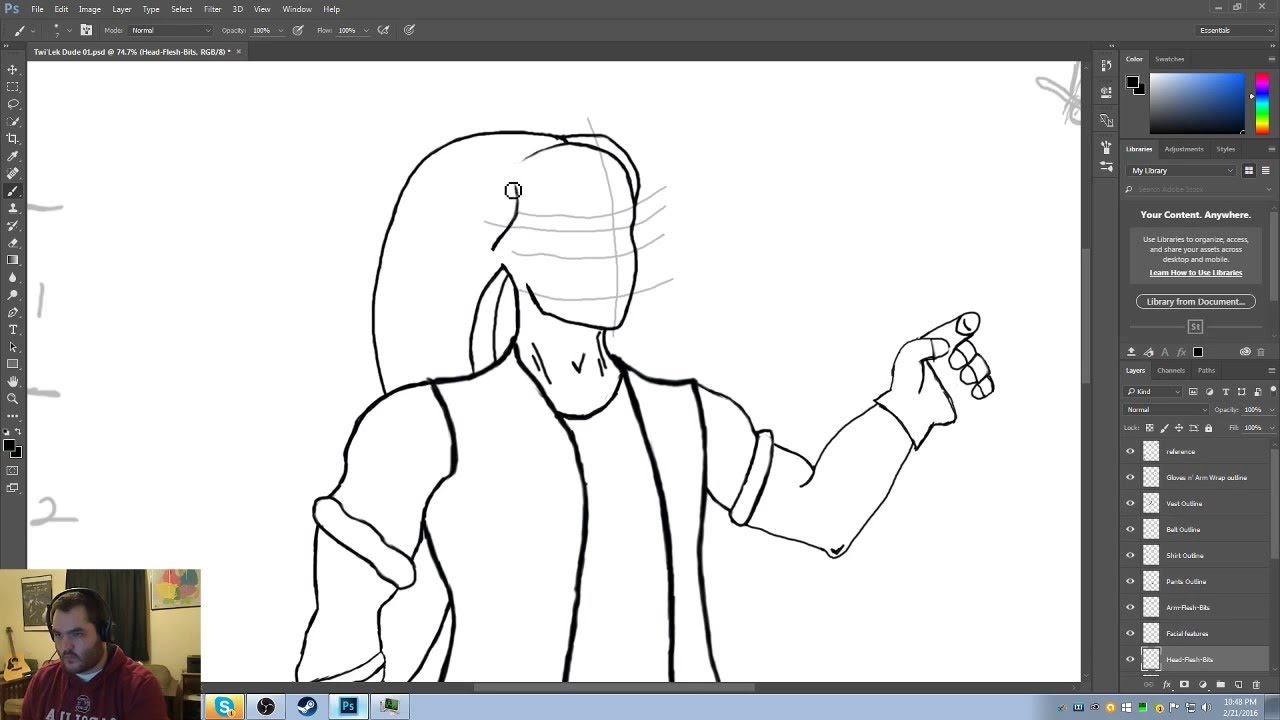Image resolution: width=1280 pixels, height=720 pixels.
Task: Hide the Vest Outline layer
Action: tap(1130, 503)
